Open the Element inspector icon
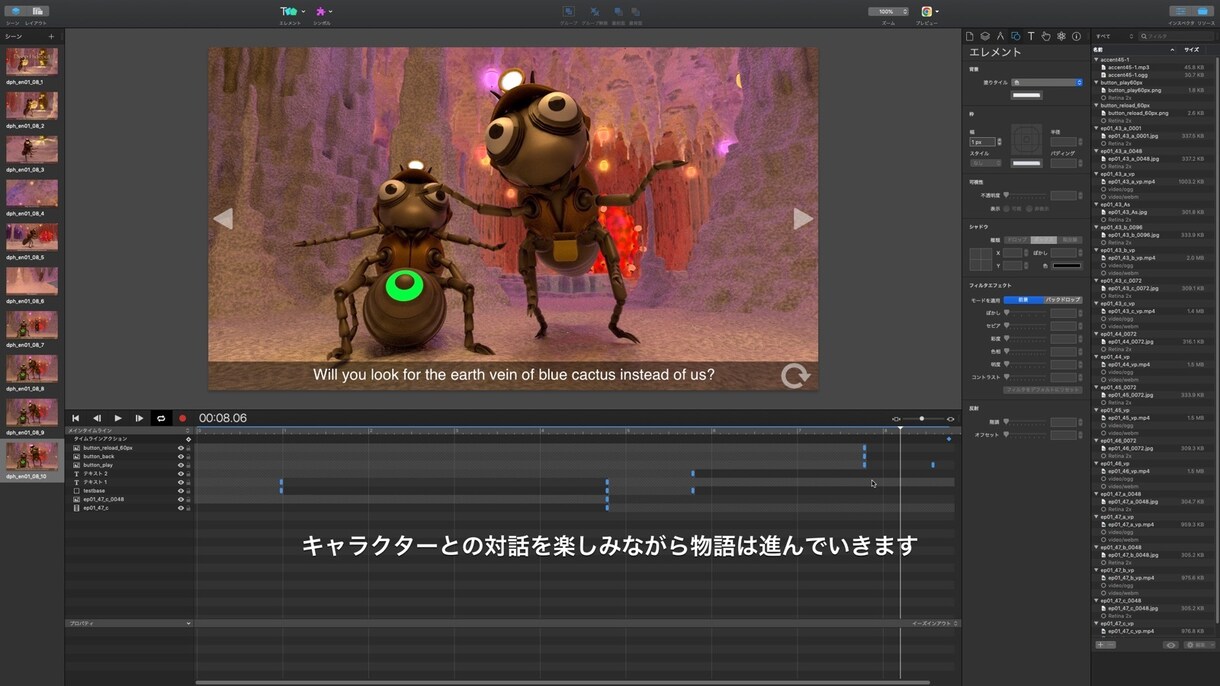Screen dimensions: 1220x686 coord(1015,36)
